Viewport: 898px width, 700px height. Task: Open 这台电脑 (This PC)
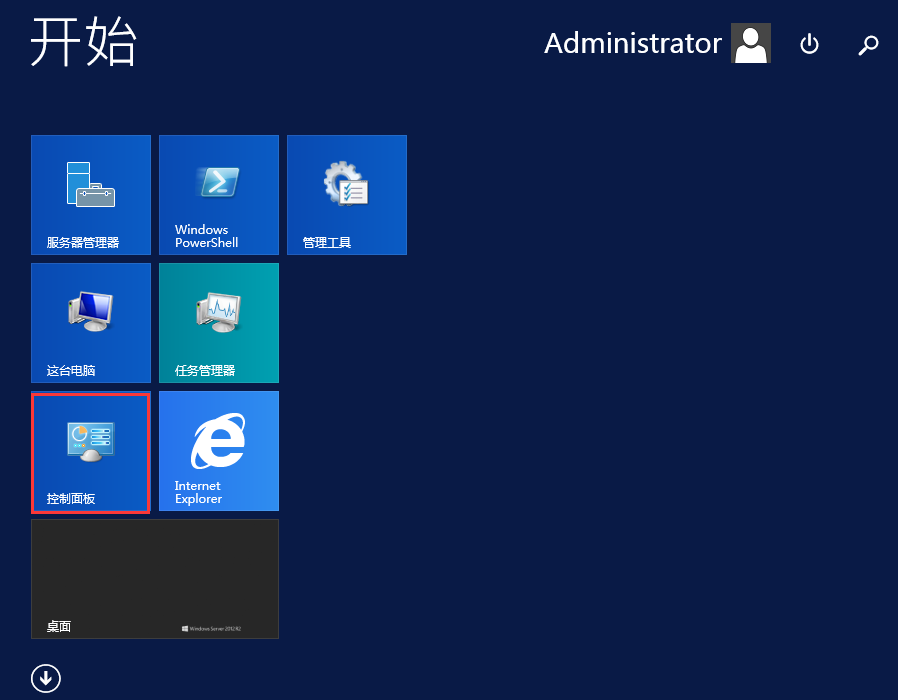(90, 322)
